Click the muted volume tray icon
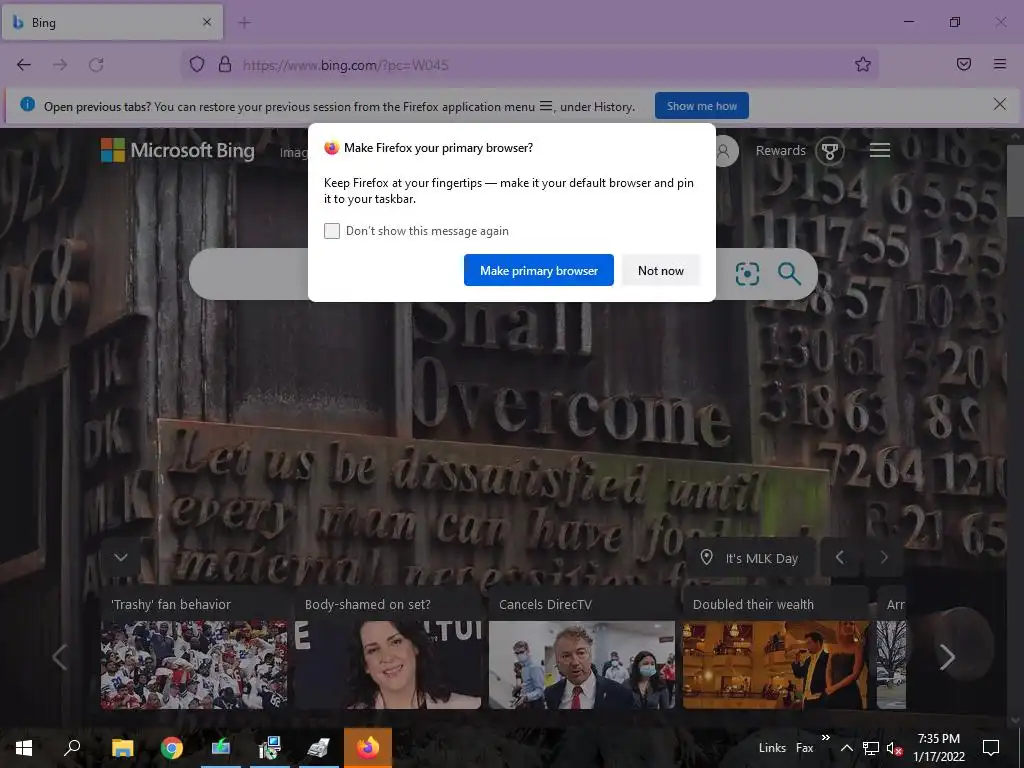Image resolution: width=1024 pixels, height=768 pixels. tap(894, 748)
